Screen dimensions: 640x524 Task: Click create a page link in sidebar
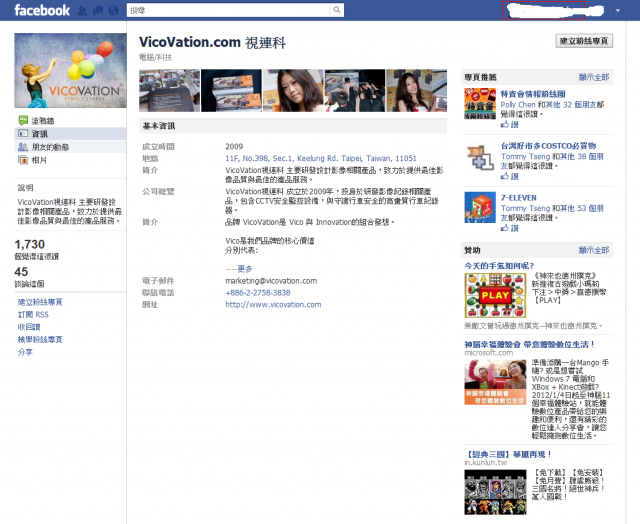pos(40,302)
